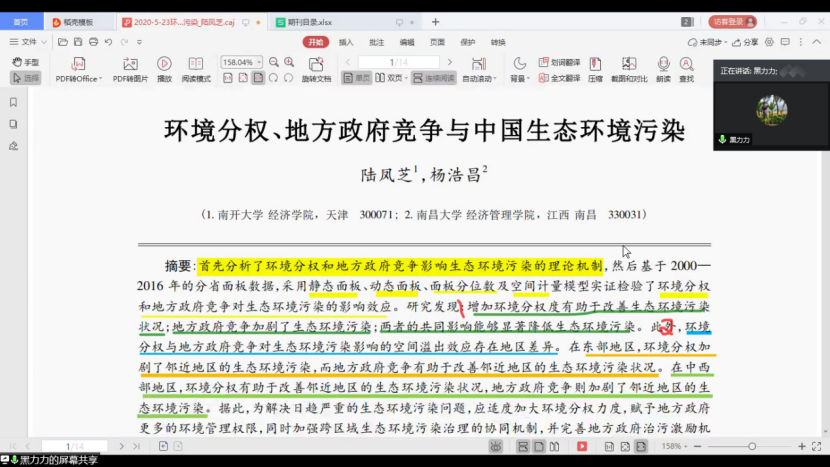This screenshot has width=830, height=467.
Task: Adjust the zoom slider handle in status bar
Action: tap(752, 447)
